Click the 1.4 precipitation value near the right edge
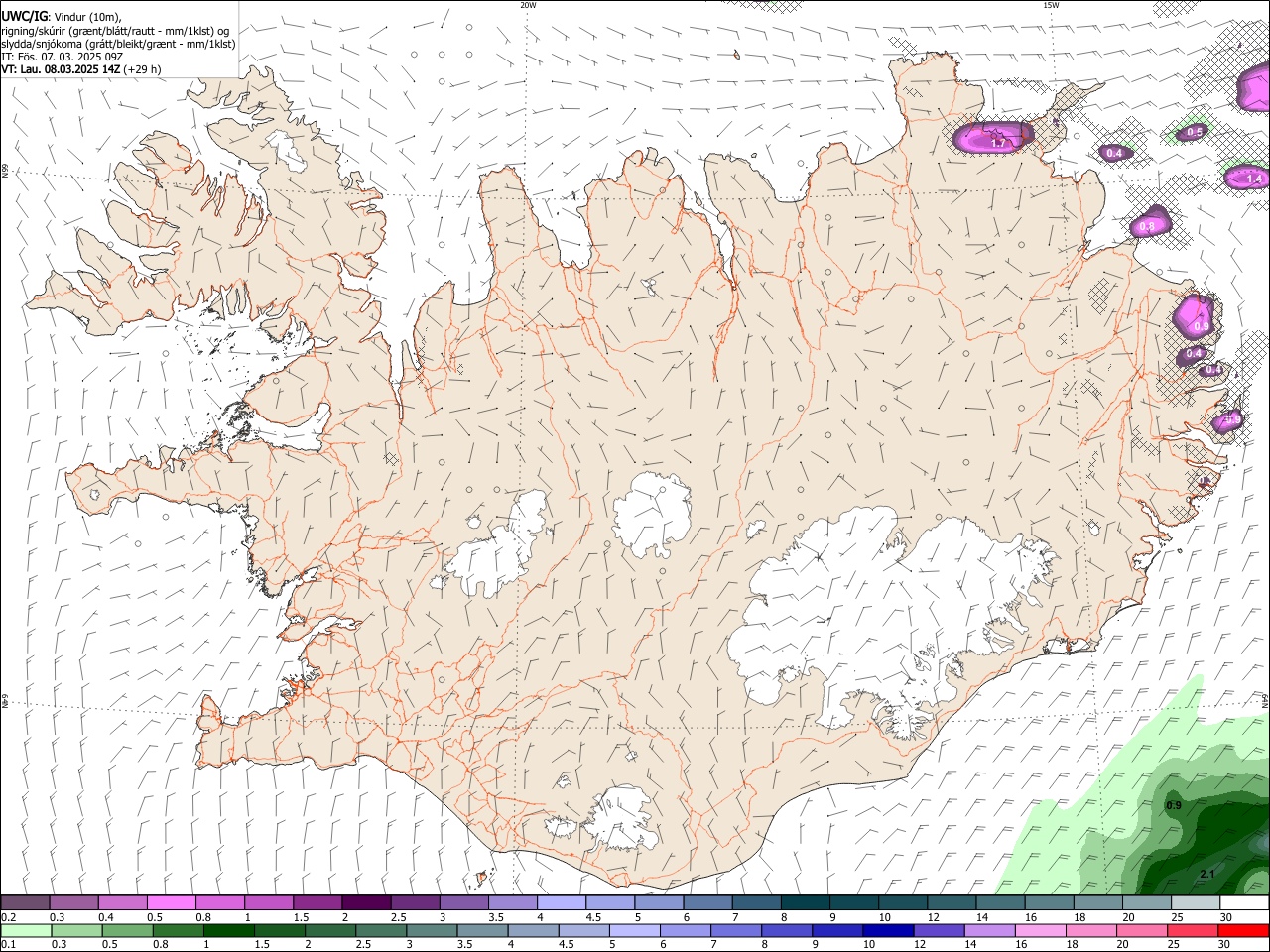This screenshot has width=1270, height=952. pos(1254,179)
